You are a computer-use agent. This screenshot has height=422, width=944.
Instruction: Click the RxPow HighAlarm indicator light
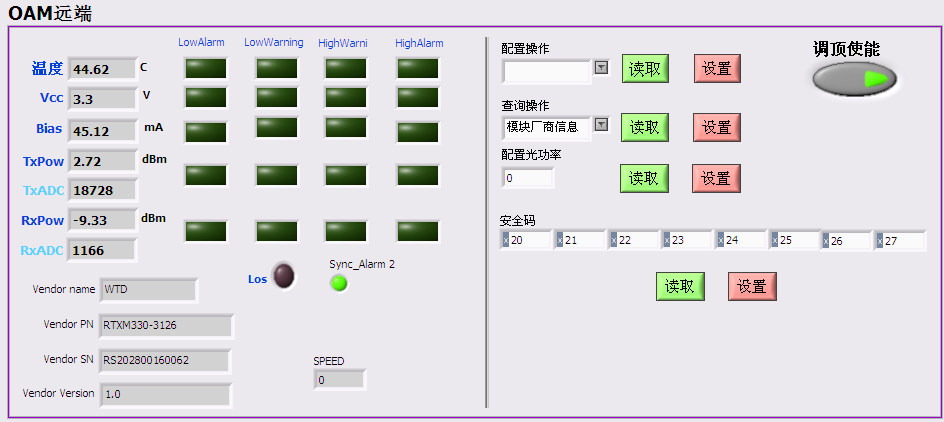[418, 231]
